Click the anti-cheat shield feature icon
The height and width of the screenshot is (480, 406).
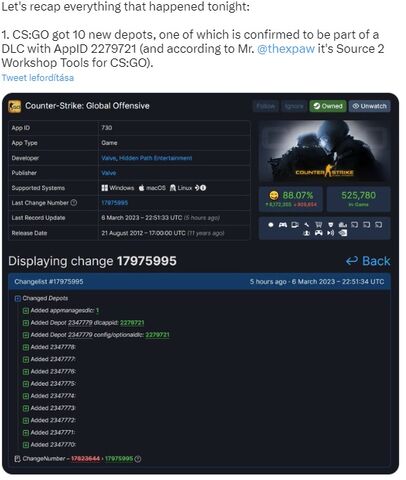tap(331, 225)
